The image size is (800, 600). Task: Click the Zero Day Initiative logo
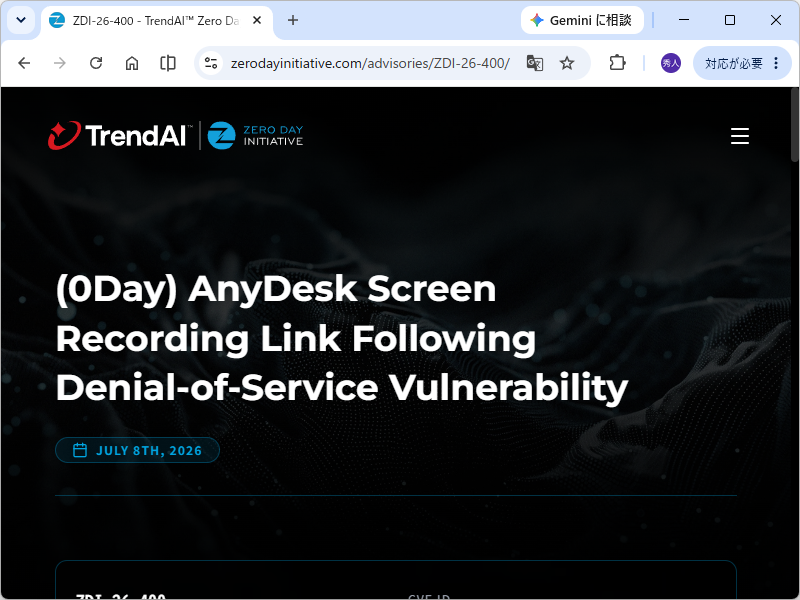point(256,136)
